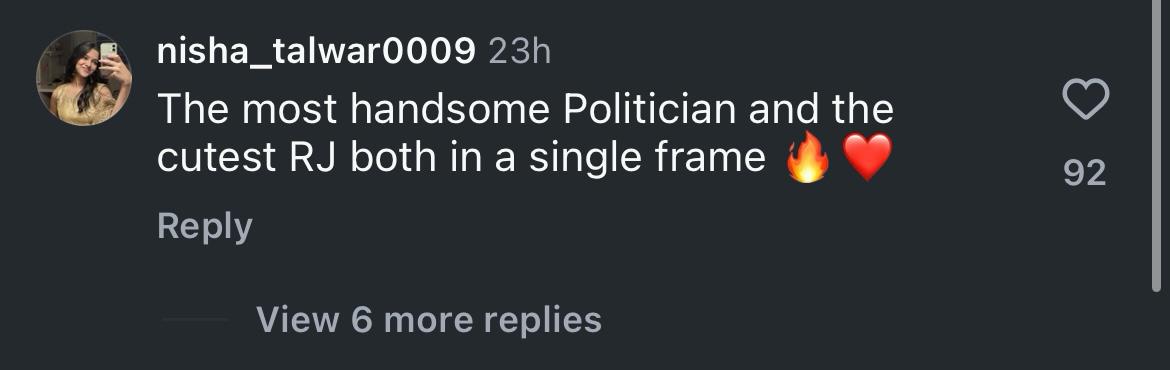Expand View 6 more replies
The image size is (1170, 370).
point(429,319)
